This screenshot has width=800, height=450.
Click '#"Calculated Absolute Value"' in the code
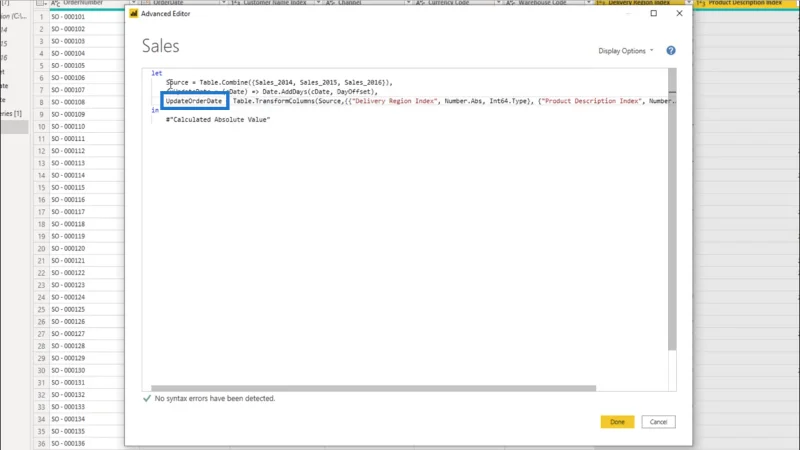[218, 119]
